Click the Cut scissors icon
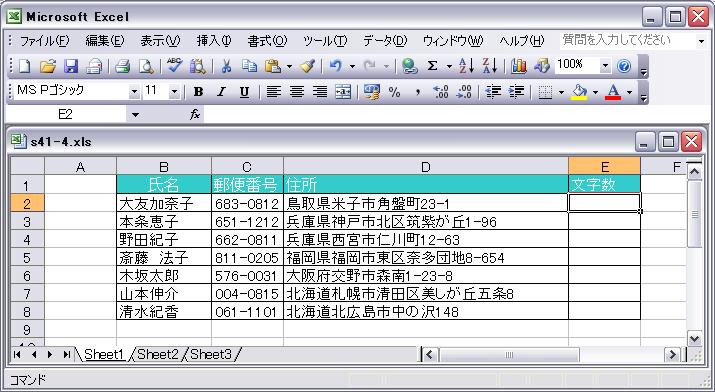715x392 pixels. (x=226, y=67)
